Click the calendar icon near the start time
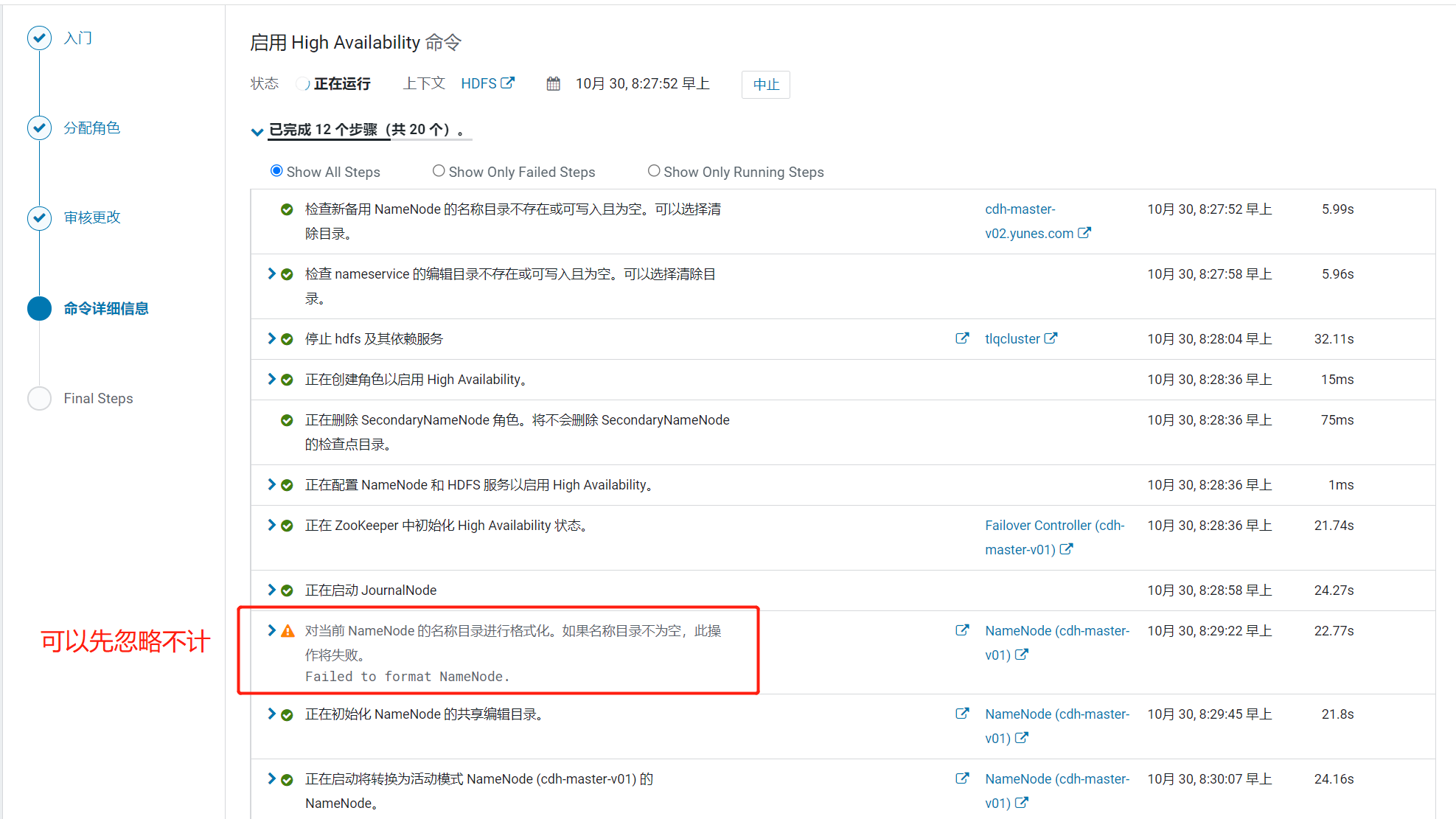This screenshot has width=1456, height=819. point(553,84)
